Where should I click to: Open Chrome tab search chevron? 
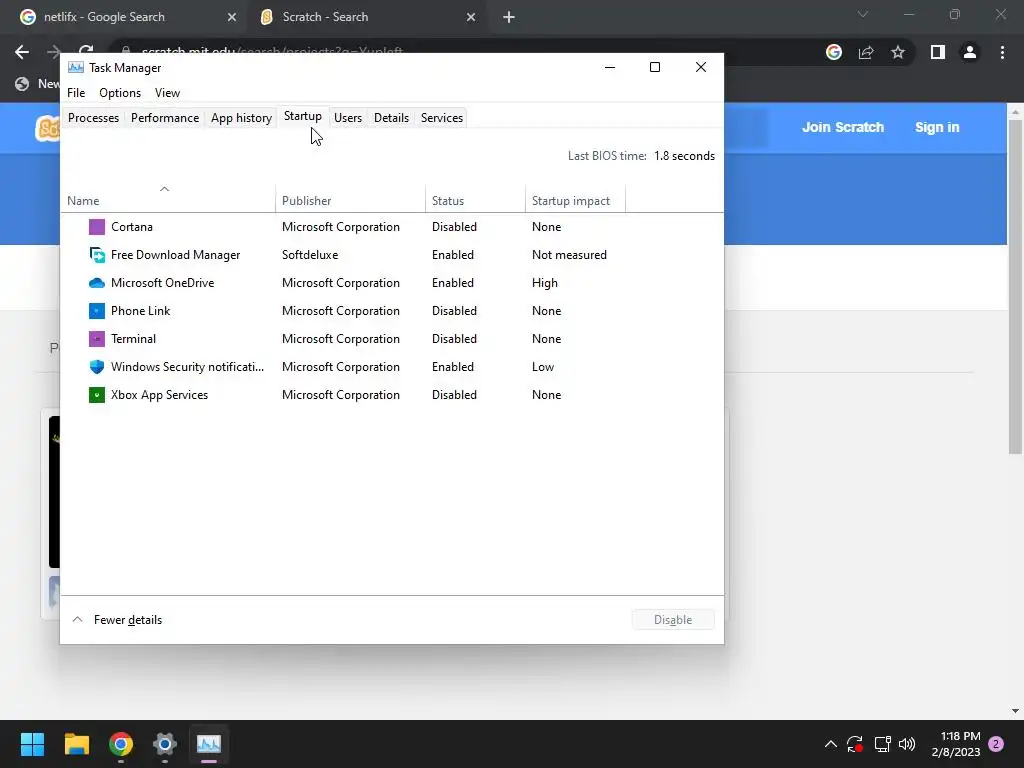(863, 14)
